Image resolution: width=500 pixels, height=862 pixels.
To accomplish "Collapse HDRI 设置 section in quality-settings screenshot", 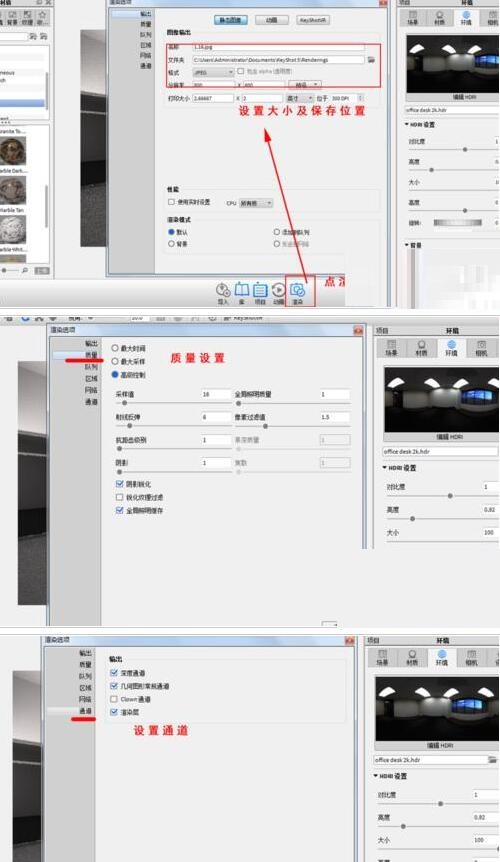I will point(385,468).
